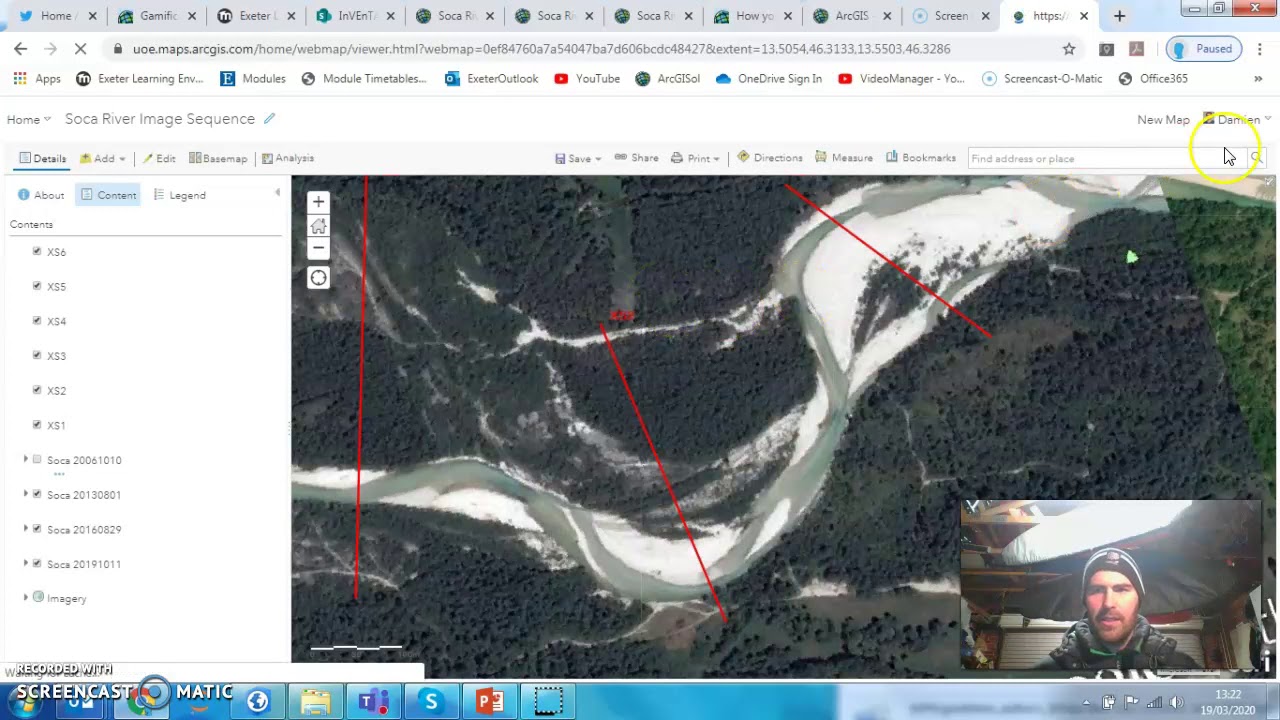This screenshot has height=720, width=1280.
Task: Toggle the Details panel
Action: pos(43,158)
